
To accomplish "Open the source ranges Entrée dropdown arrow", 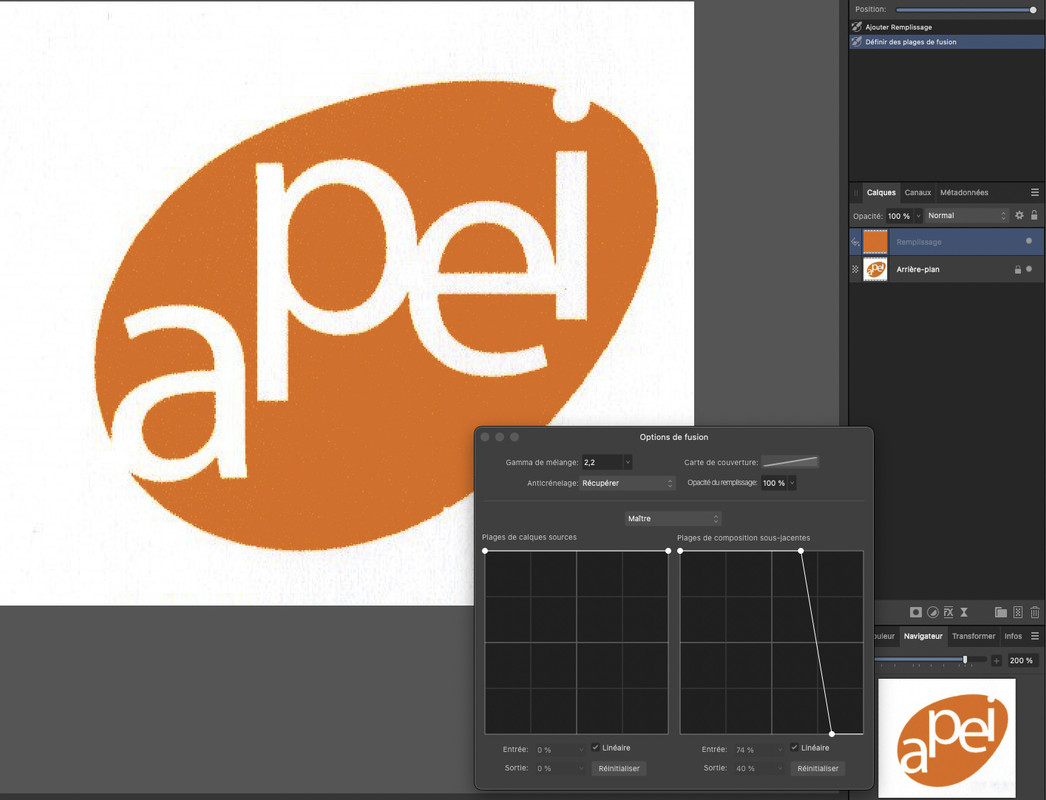I will click(x=580, y=750).
